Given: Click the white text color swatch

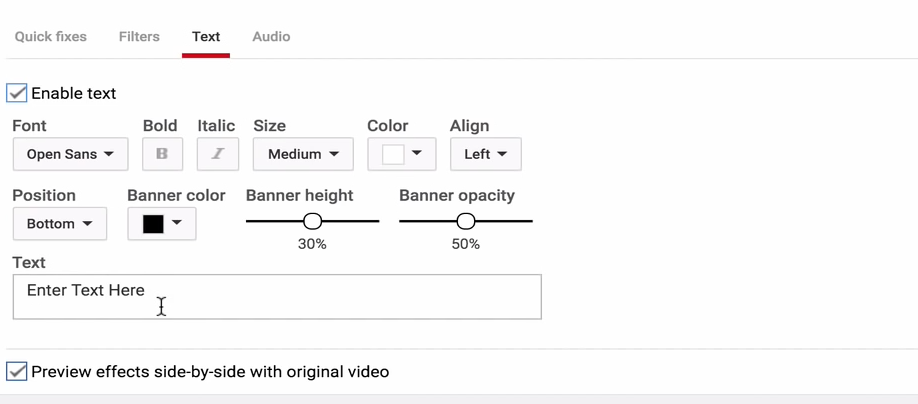Looking at the screenshot, I should (x=393, y=155).
